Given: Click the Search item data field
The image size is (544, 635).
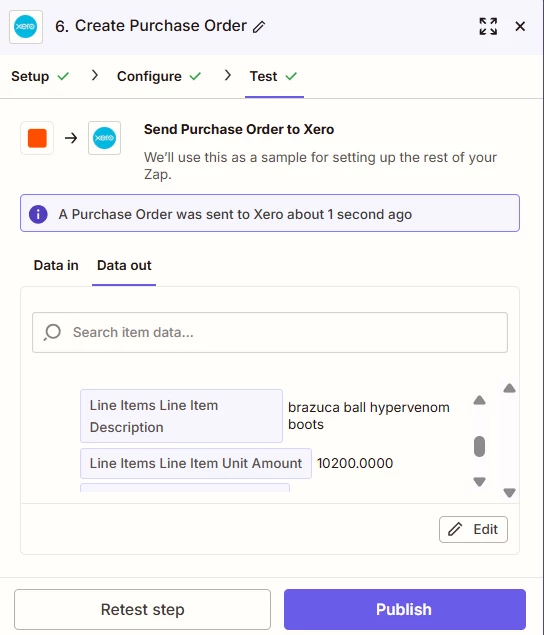Looking at the screenshot, I should point(270,332).
